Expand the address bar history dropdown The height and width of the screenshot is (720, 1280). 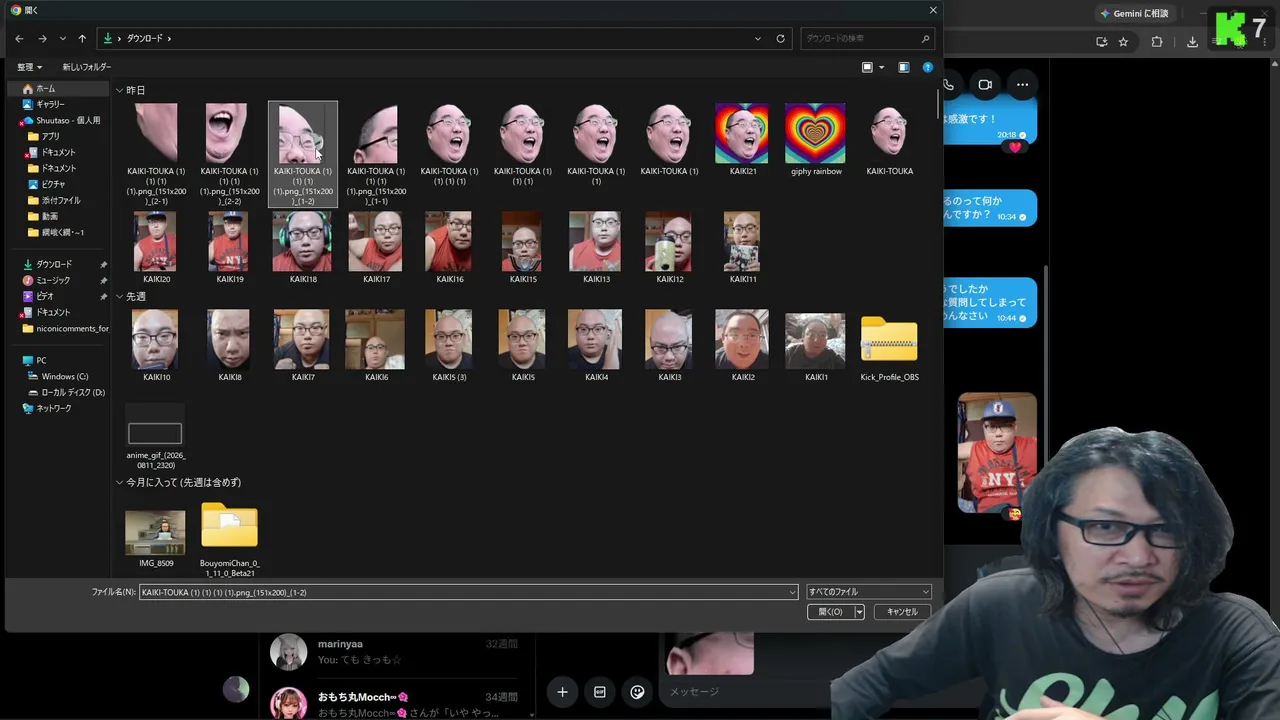click(x=758, y=38)
